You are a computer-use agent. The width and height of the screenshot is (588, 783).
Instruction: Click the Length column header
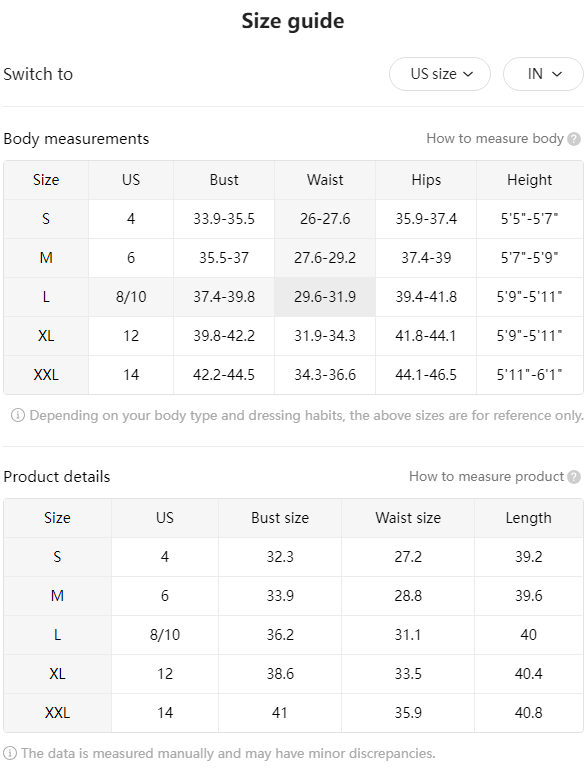coord(529,518)
